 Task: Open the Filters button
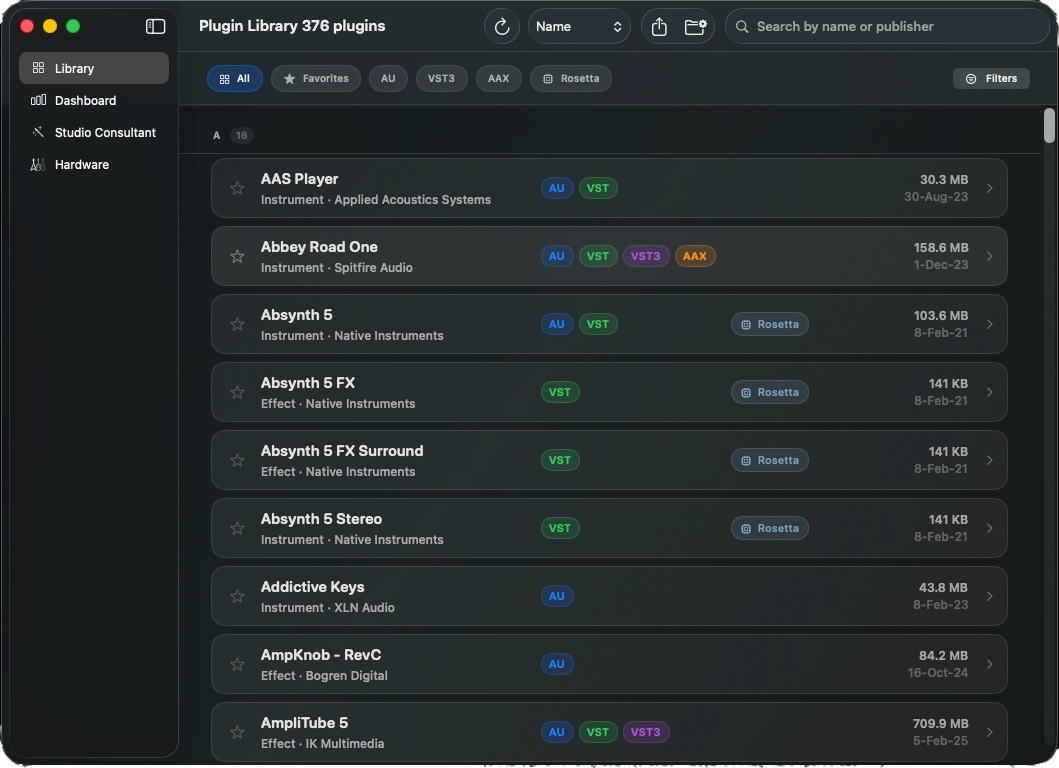(x=991, y=78)
